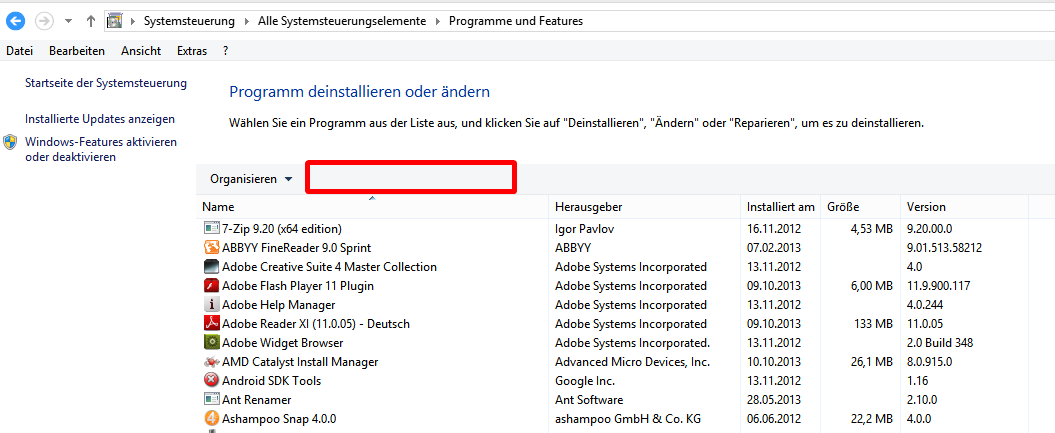This screenshot has height=433, width=1055.
Task: Click the Adobe Flash Player 11 Plugin icon
Action: (x=211, y=286)
